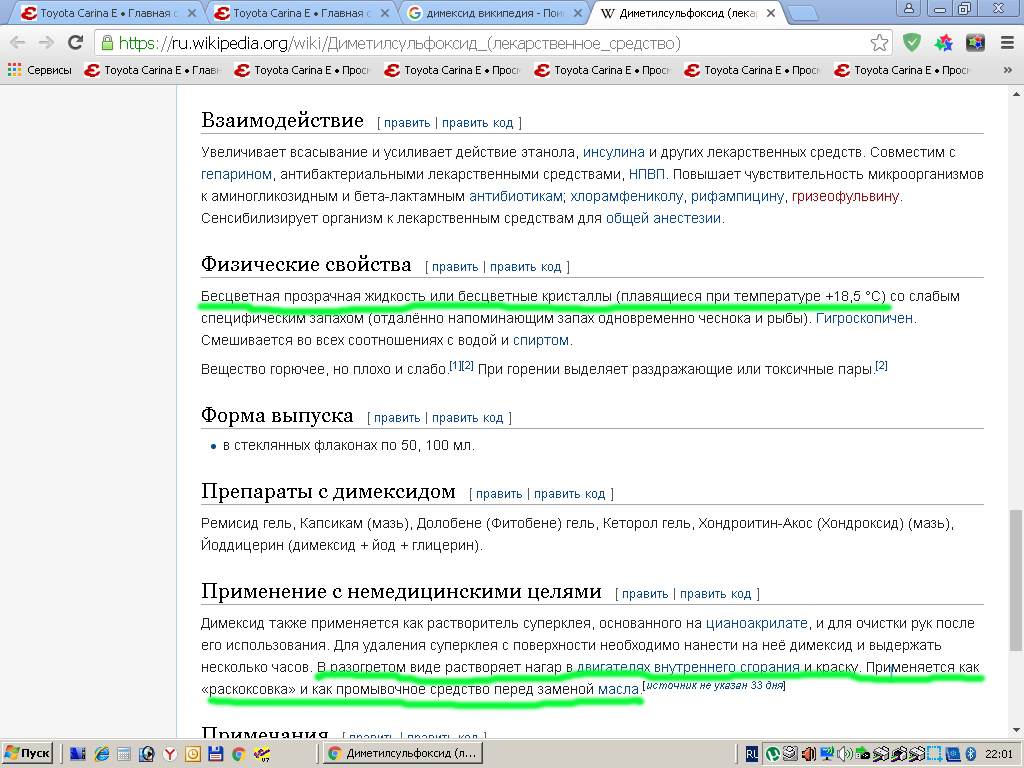Toggle the RL keyboard language indicator
Image resolution: width=1024 pixels, height=768 pixels.
(751, 753)
